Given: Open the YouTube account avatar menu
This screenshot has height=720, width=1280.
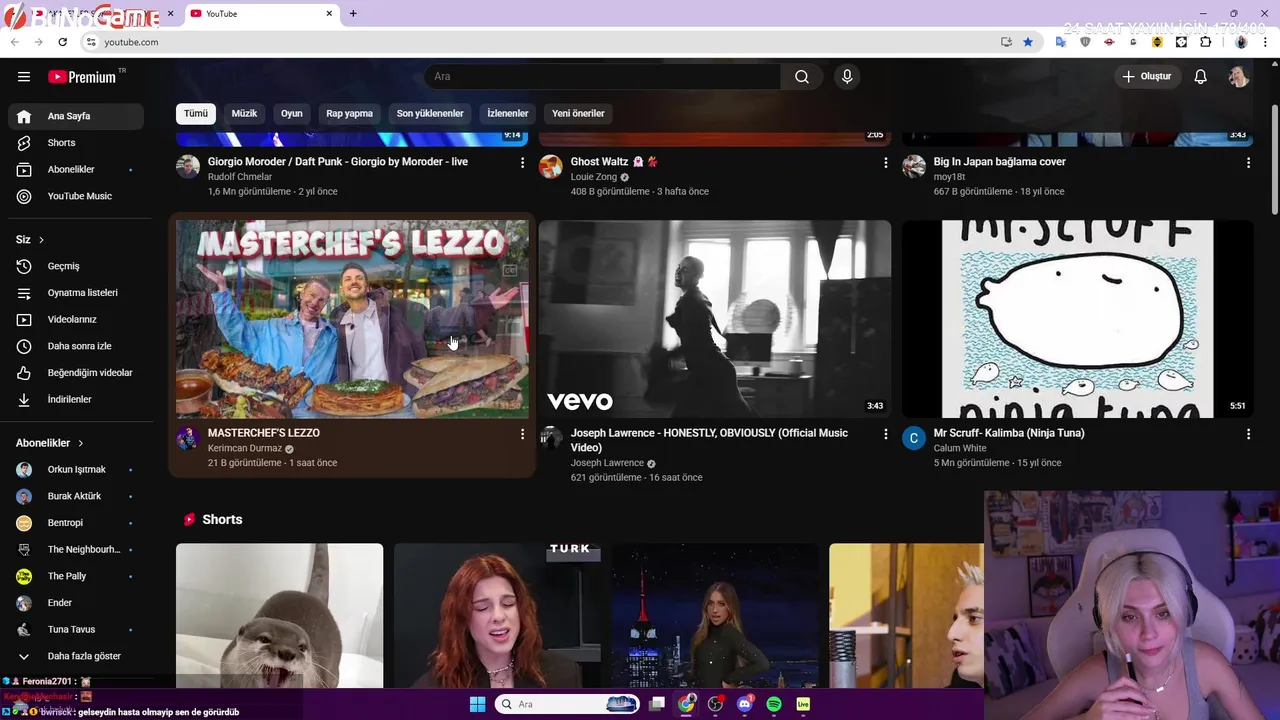Looking at the screenshot, I should (x=1238, y=77).
